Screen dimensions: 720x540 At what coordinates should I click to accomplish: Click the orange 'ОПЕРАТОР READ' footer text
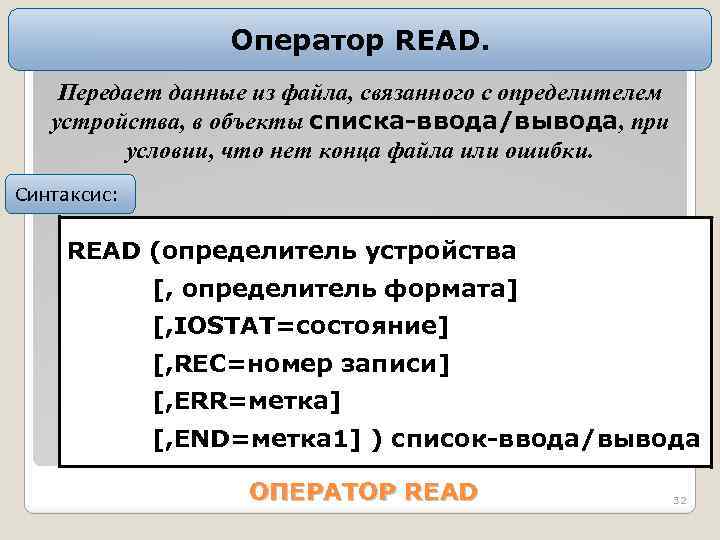364,492
